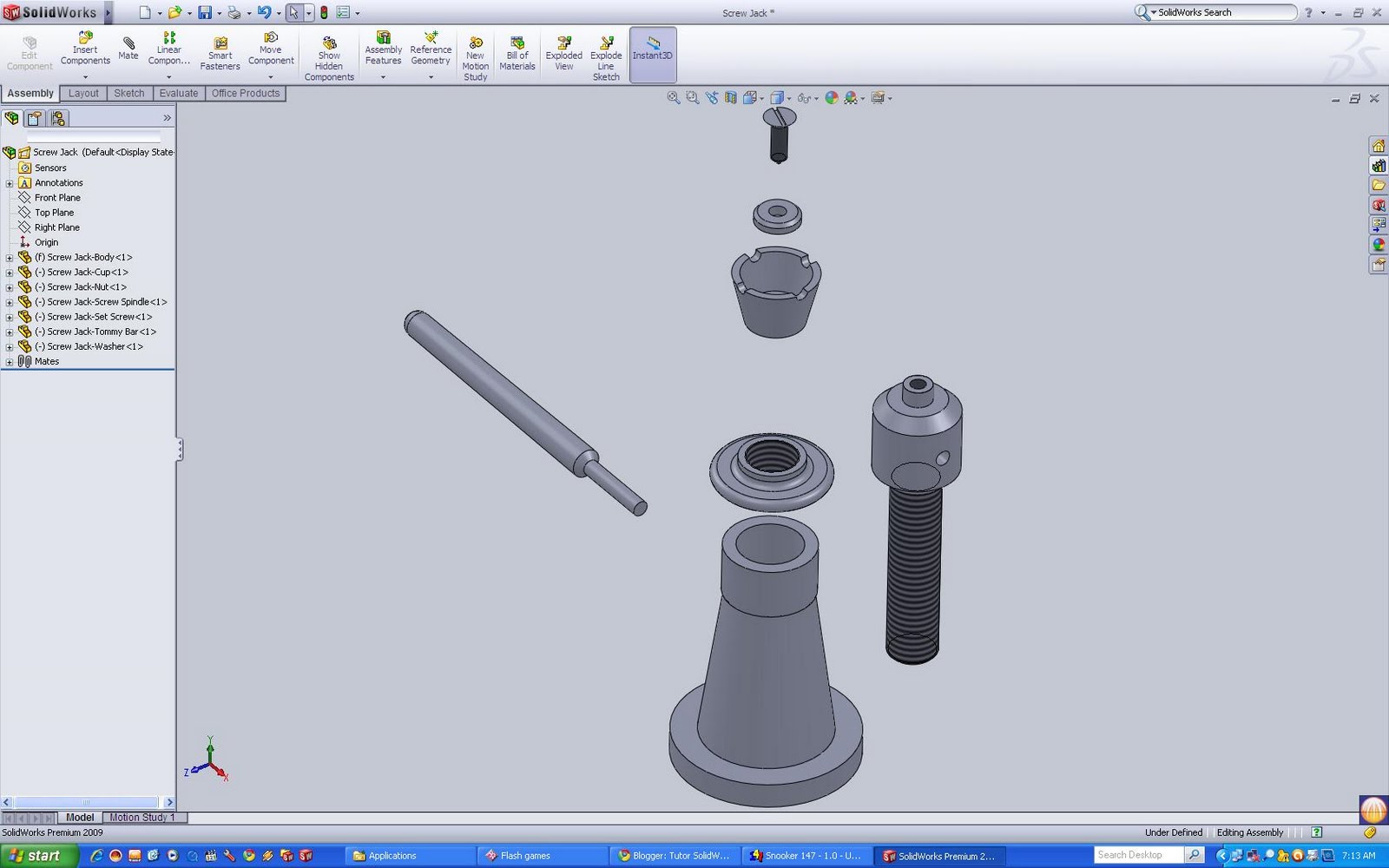This screenshot has width=1389, height=868.
Task: Click the Zoom to Fit icon
Action: [x=673, y=97]
